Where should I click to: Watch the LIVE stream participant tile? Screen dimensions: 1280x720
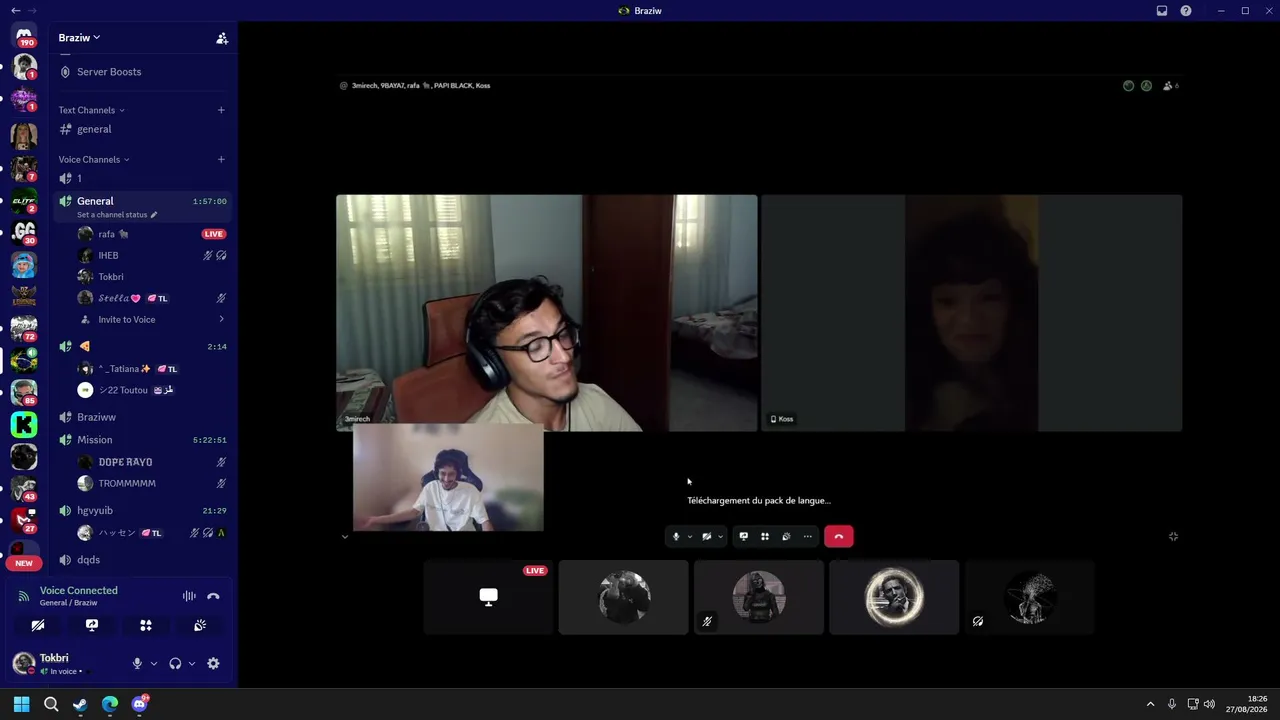coord(488,597)
